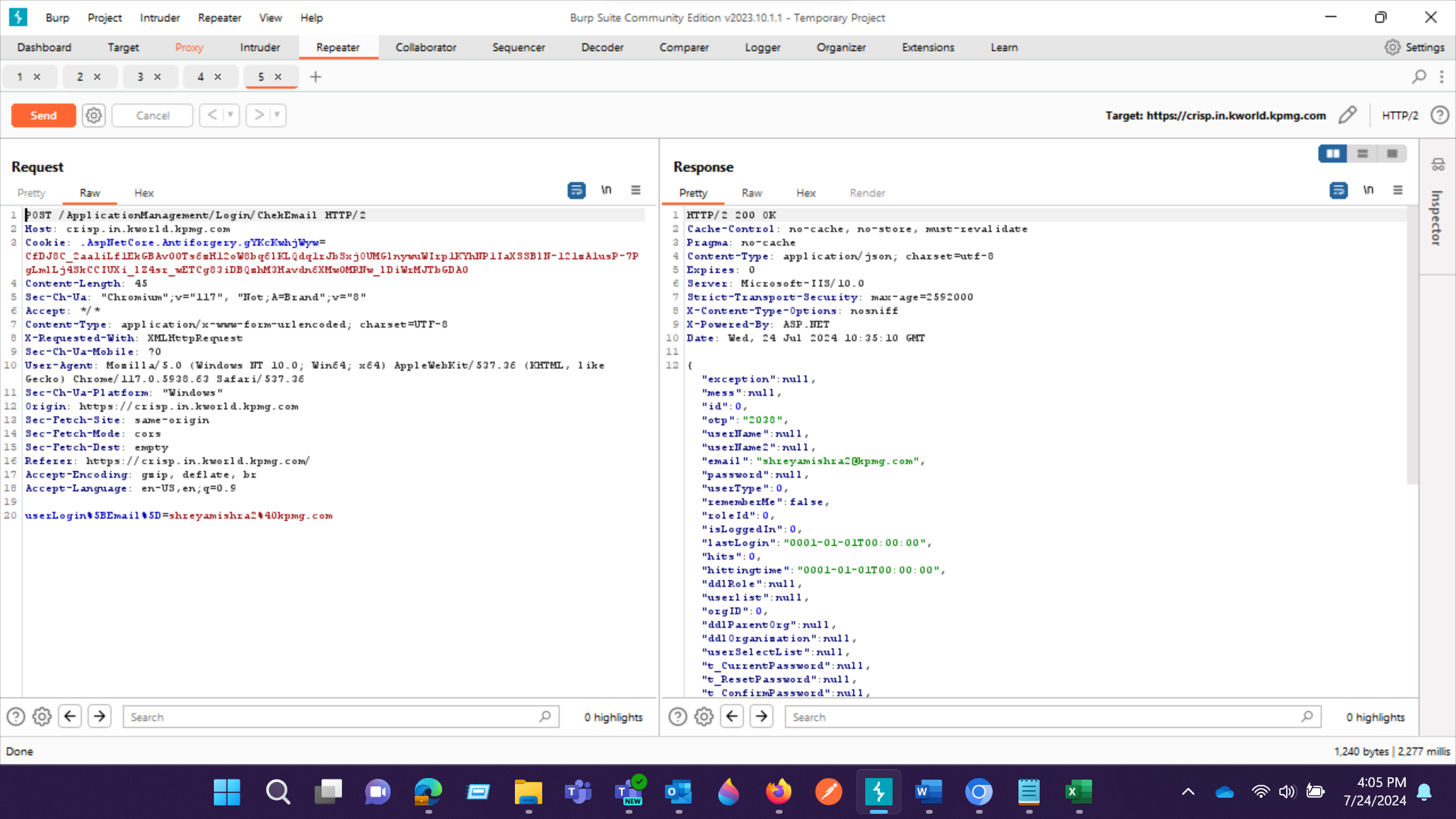Open the Burp Settings gear
Image resolution: width=1456 pixels, height=819 pixels.
click(1392, 47)
